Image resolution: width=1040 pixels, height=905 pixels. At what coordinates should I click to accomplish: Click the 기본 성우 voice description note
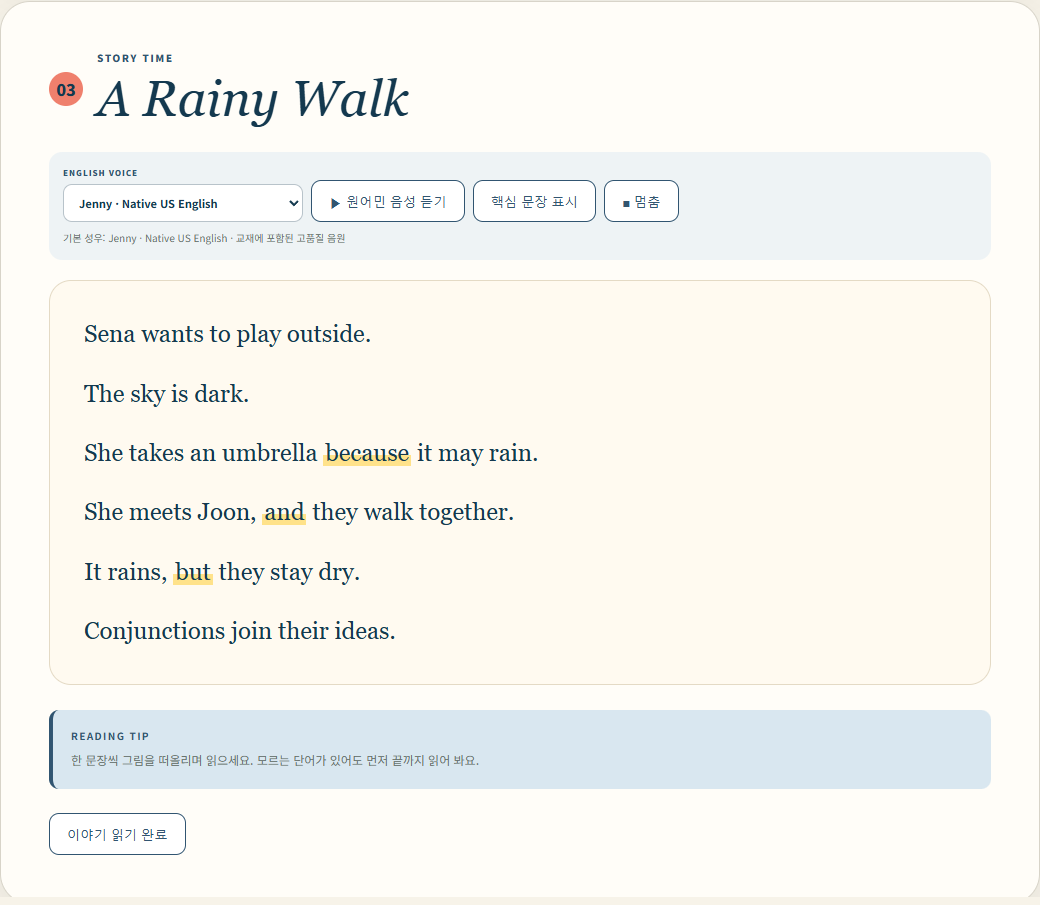(204, 238)
